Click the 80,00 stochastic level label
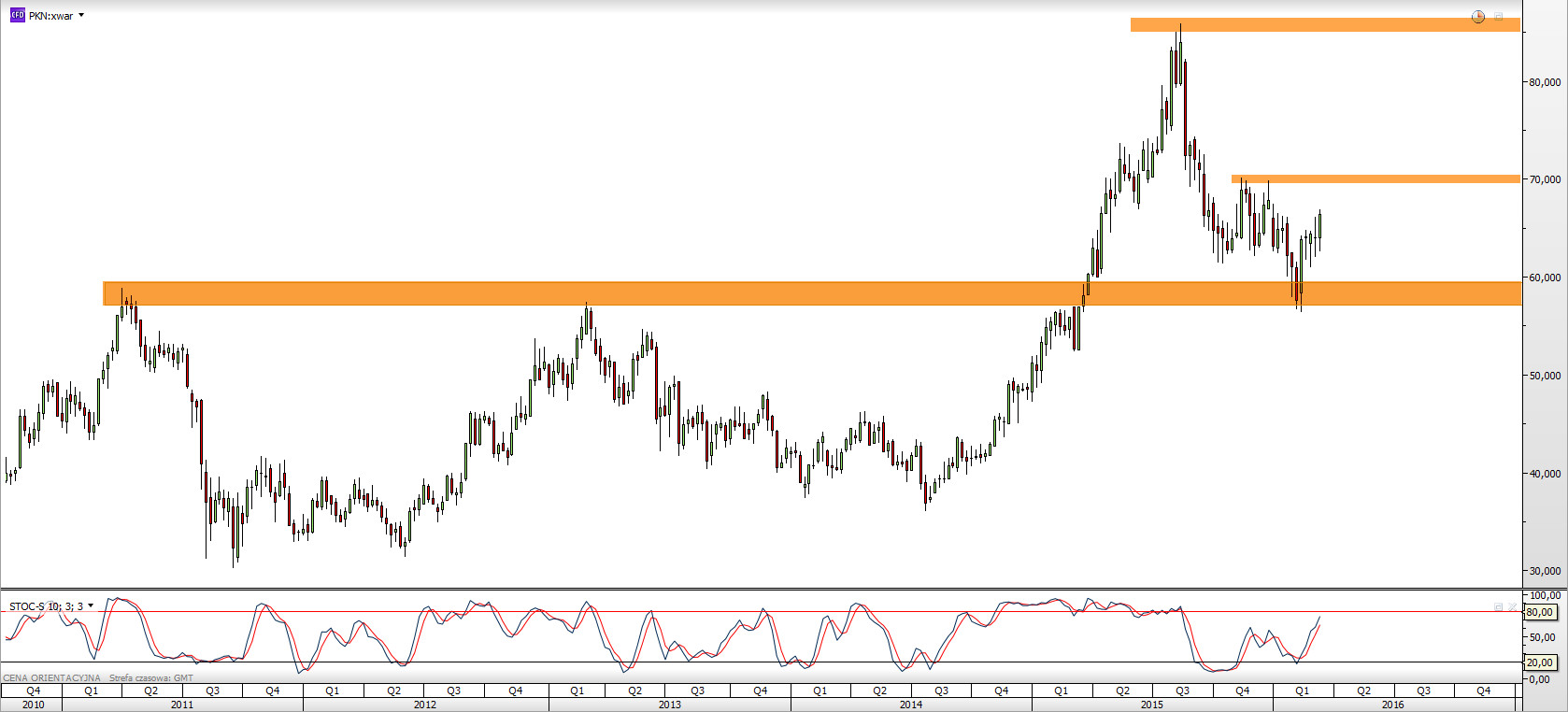 point(1540,613)
